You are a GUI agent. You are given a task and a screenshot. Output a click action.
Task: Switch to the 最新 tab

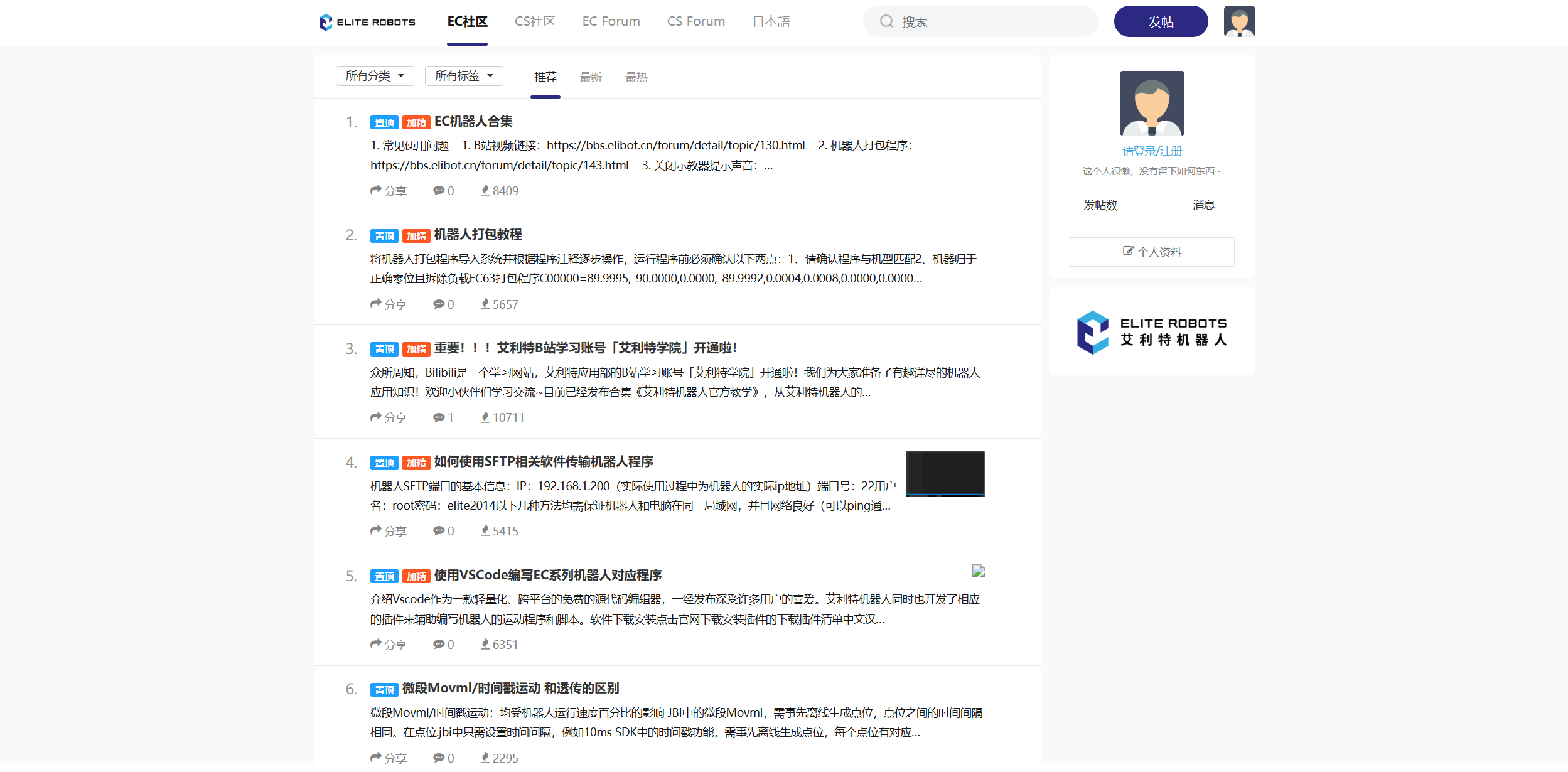[x=591, y=77]
